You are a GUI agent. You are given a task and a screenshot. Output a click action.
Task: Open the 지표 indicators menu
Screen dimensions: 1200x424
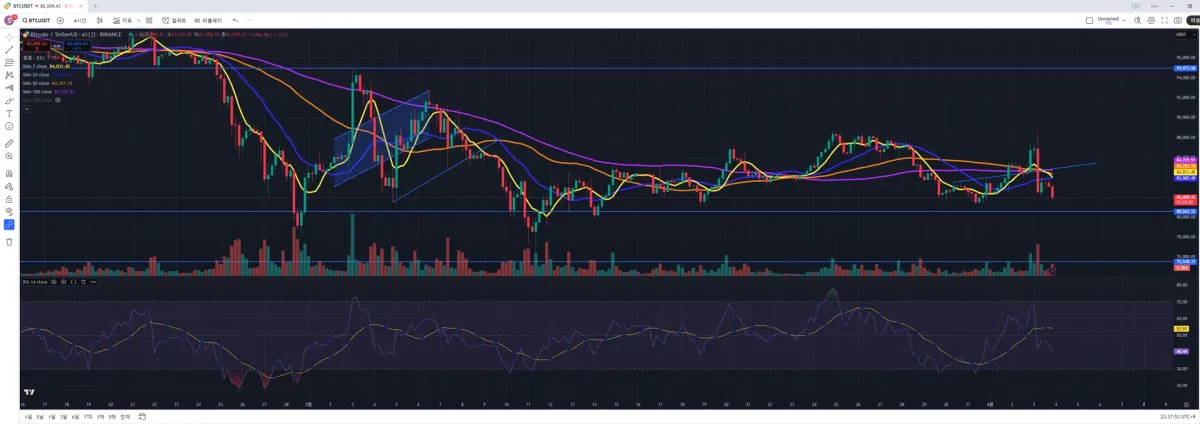[x=123, y=20]
